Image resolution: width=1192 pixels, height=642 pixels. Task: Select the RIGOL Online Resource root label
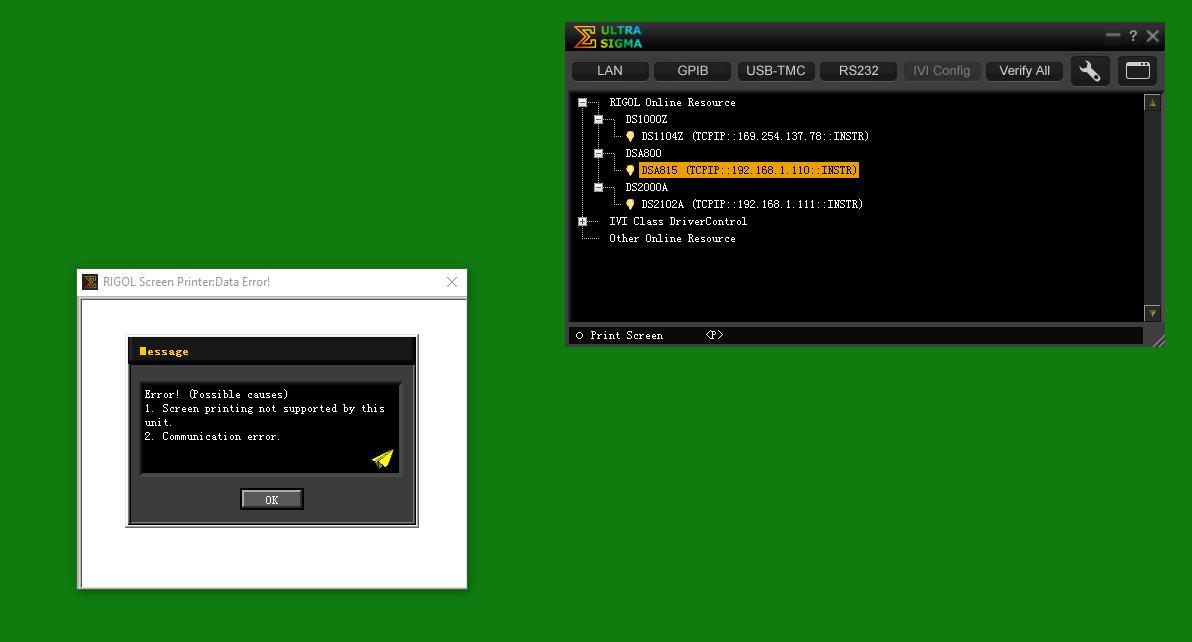pos(672,103)
